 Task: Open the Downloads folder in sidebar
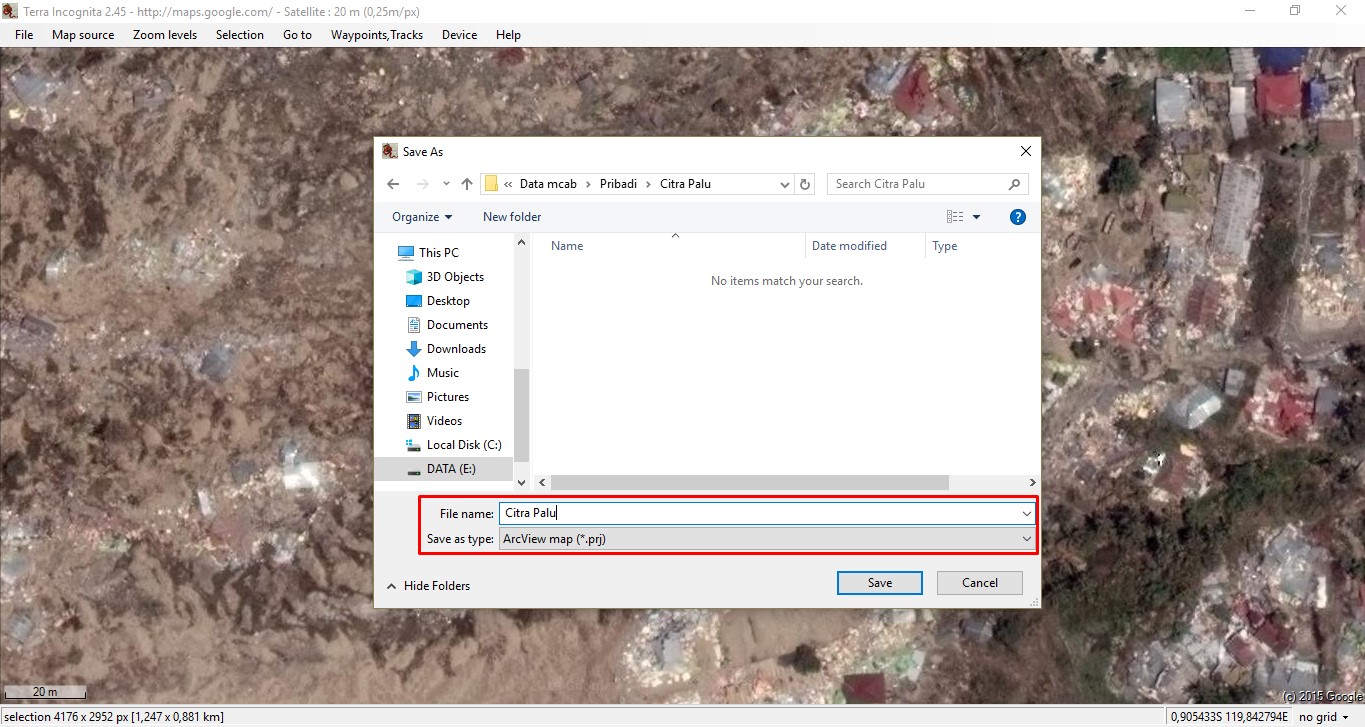(455, 349)
